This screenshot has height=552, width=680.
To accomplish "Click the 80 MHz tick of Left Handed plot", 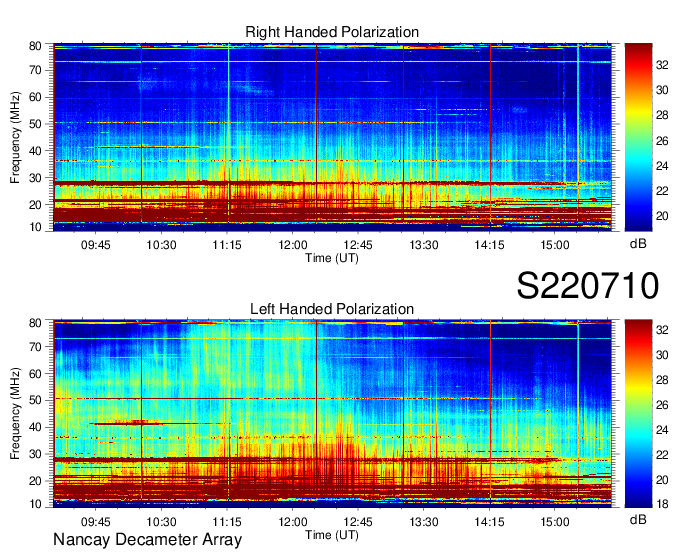I will [35, 323].
